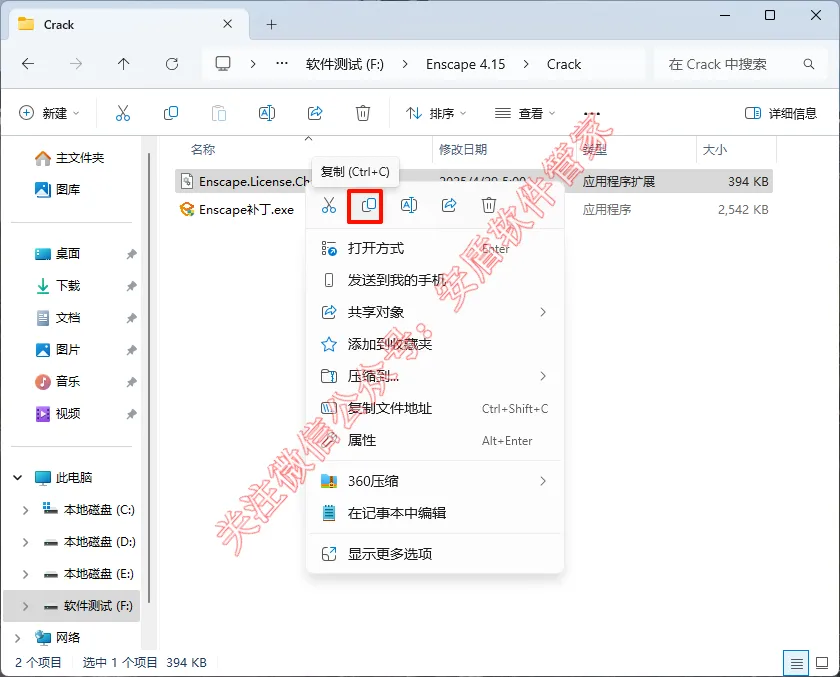
Task: Click the chevron after Enscape 4.15 in the path
Action: [526, 64]
